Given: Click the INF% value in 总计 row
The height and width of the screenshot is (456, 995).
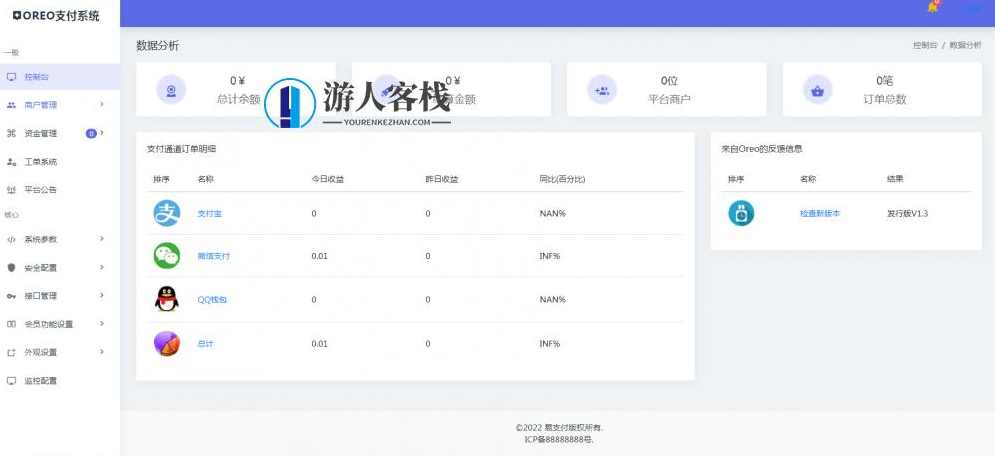Looking at the screenshot, I should tap(550, 344).
